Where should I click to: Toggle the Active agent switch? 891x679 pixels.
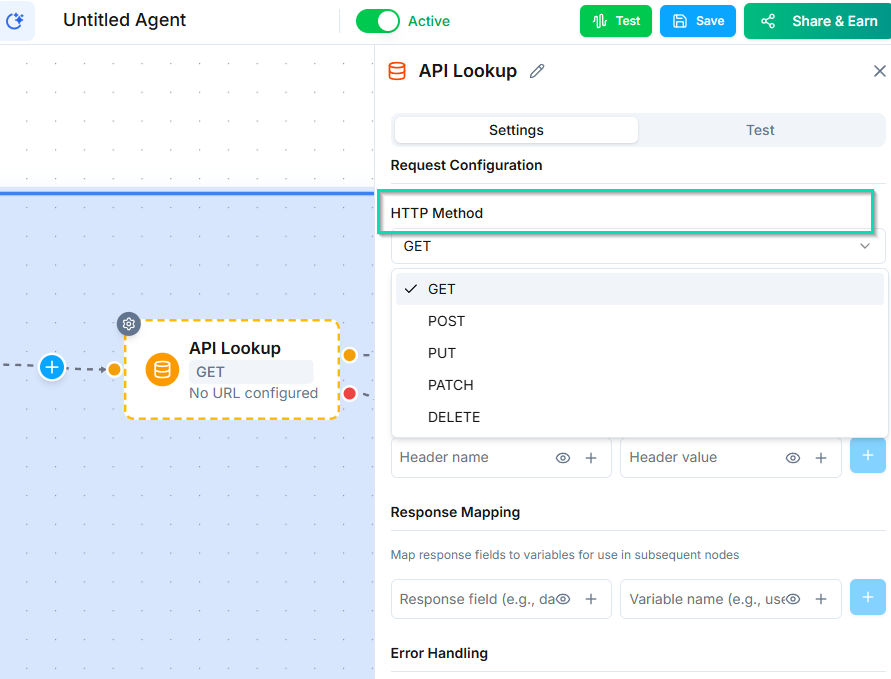point(378,21)
